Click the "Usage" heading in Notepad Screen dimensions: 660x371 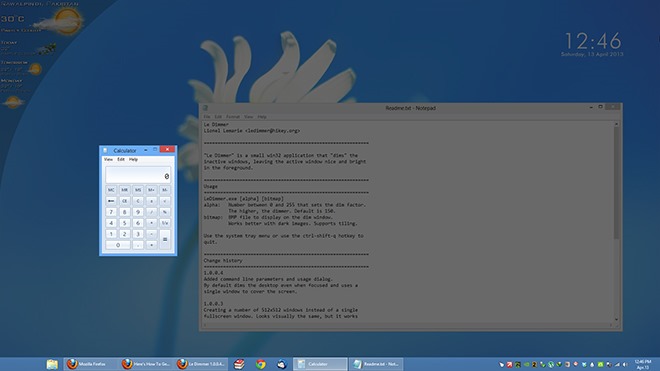pyautogui.click(x=211, y=186)
